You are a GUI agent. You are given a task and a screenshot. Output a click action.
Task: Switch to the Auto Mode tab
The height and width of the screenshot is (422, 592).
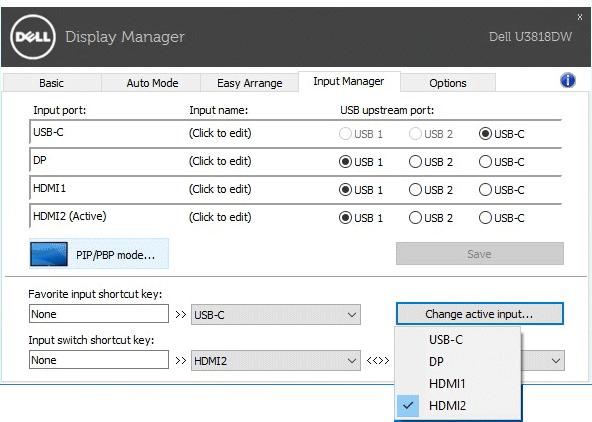click(x=152, y=83)
